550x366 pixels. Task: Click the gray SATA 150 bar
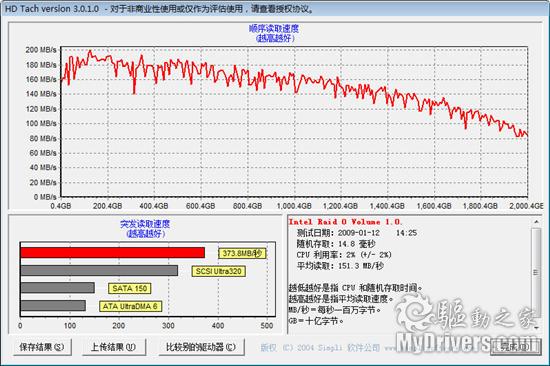(58, 288)
